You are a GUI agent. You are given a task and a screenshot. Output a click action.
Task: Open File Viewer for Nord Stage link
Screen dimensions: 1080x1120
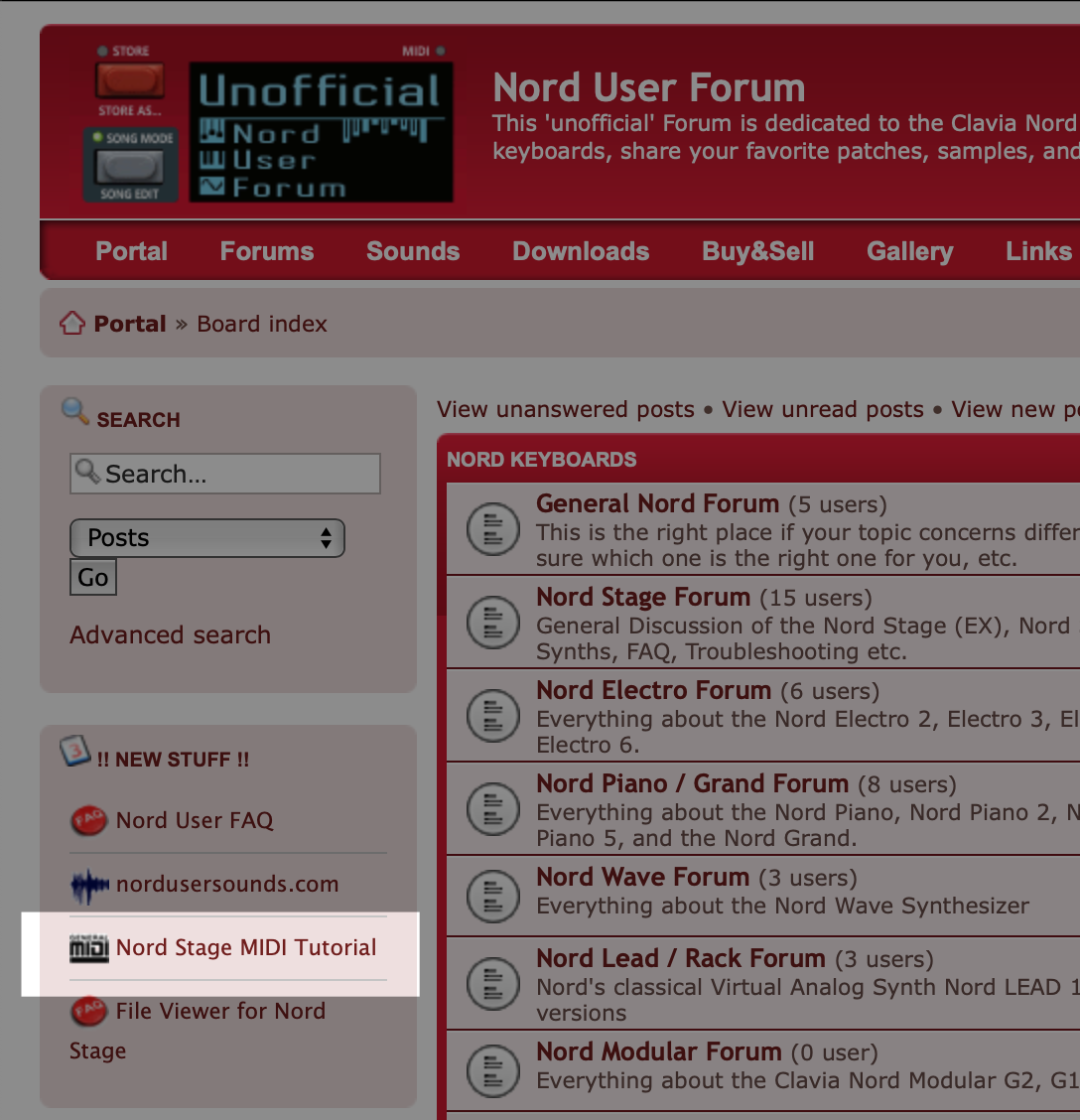coord(198,1031)
